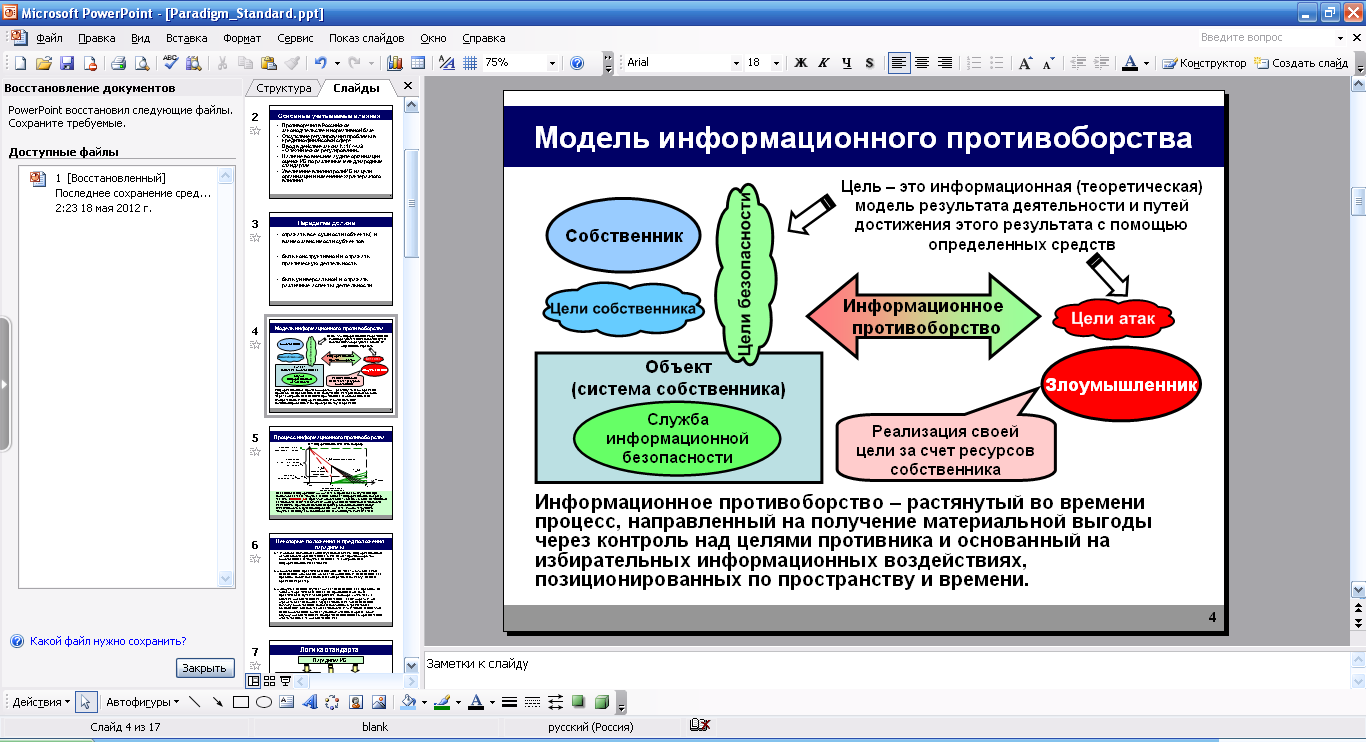This screenshot has height=742, width=1366.
Task: Save the presentation with floppy icon
Action: tap(67, 63)
